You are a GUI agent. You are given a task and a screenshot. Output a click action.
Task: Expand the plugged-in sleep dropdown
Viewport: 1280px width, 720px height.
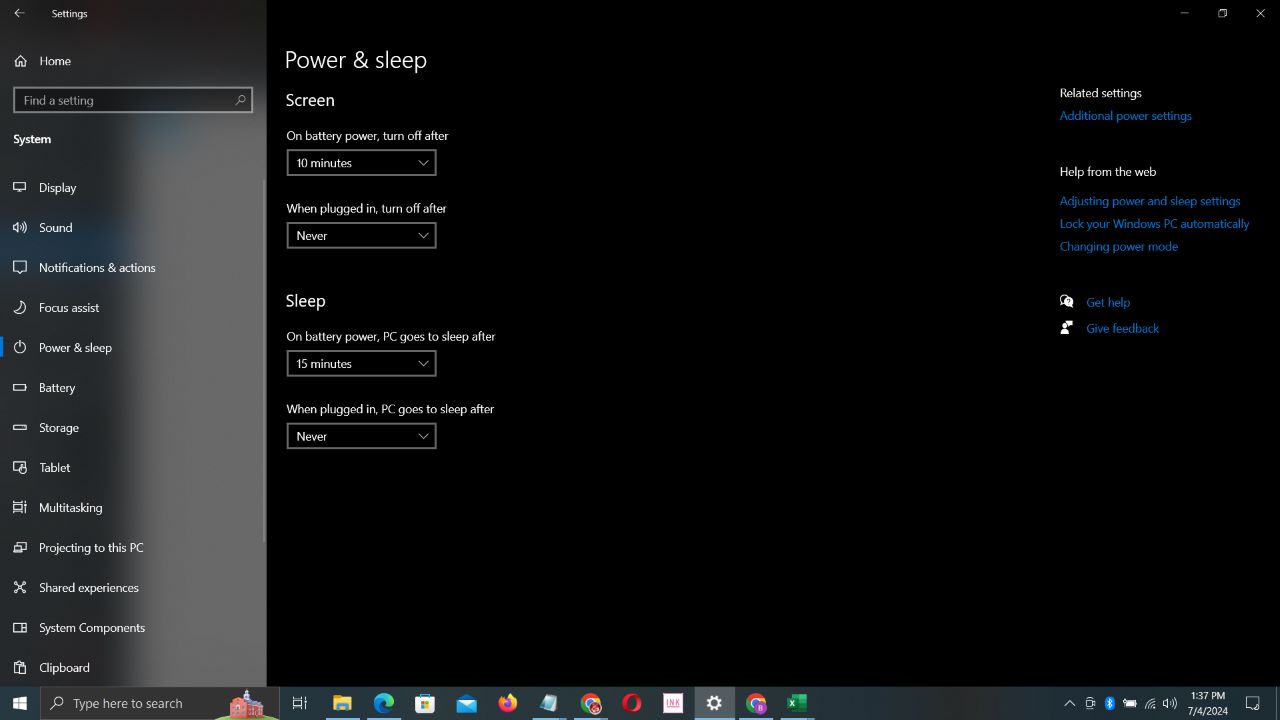pos(361,436)
